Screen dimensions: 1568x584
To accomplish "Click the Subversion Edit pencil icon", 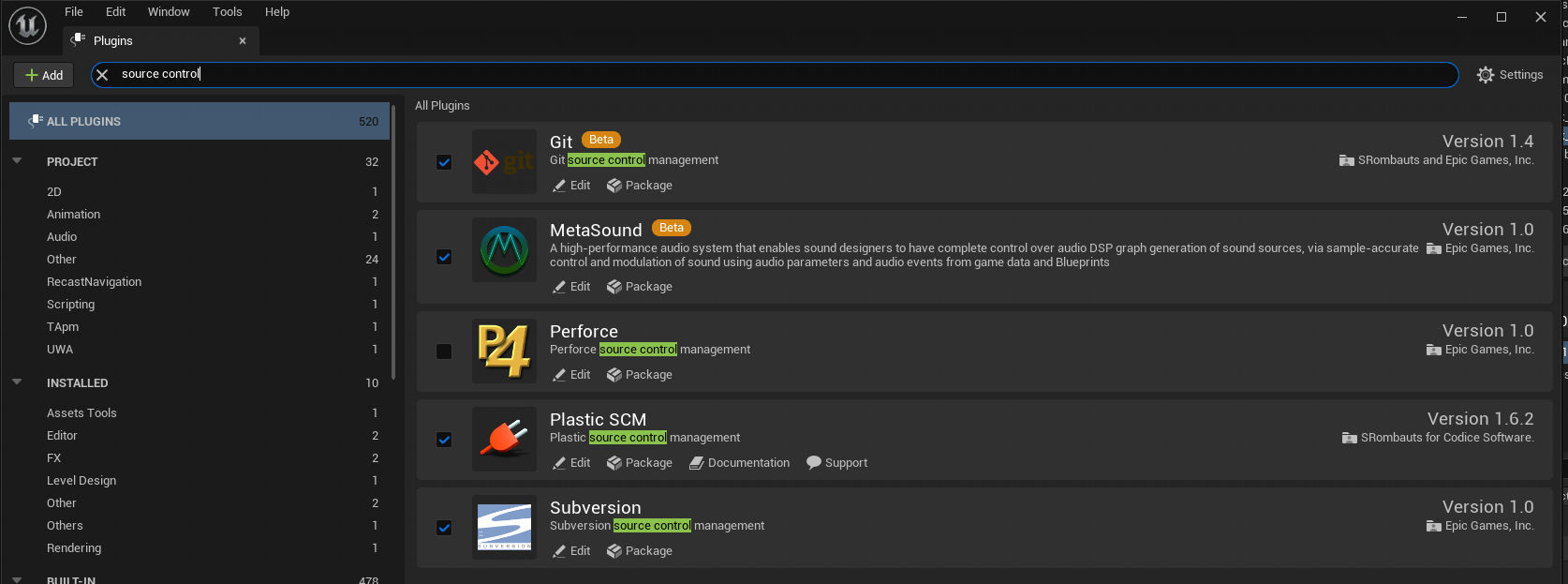I will [x=559, y=551].
